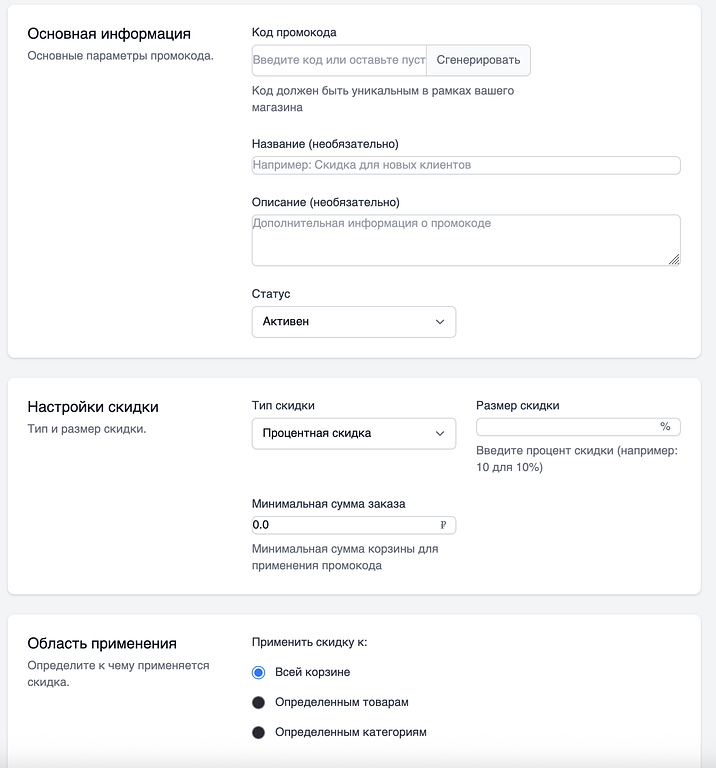Click the ruble currency icon
716x768 pixels.
click(443, 525)
